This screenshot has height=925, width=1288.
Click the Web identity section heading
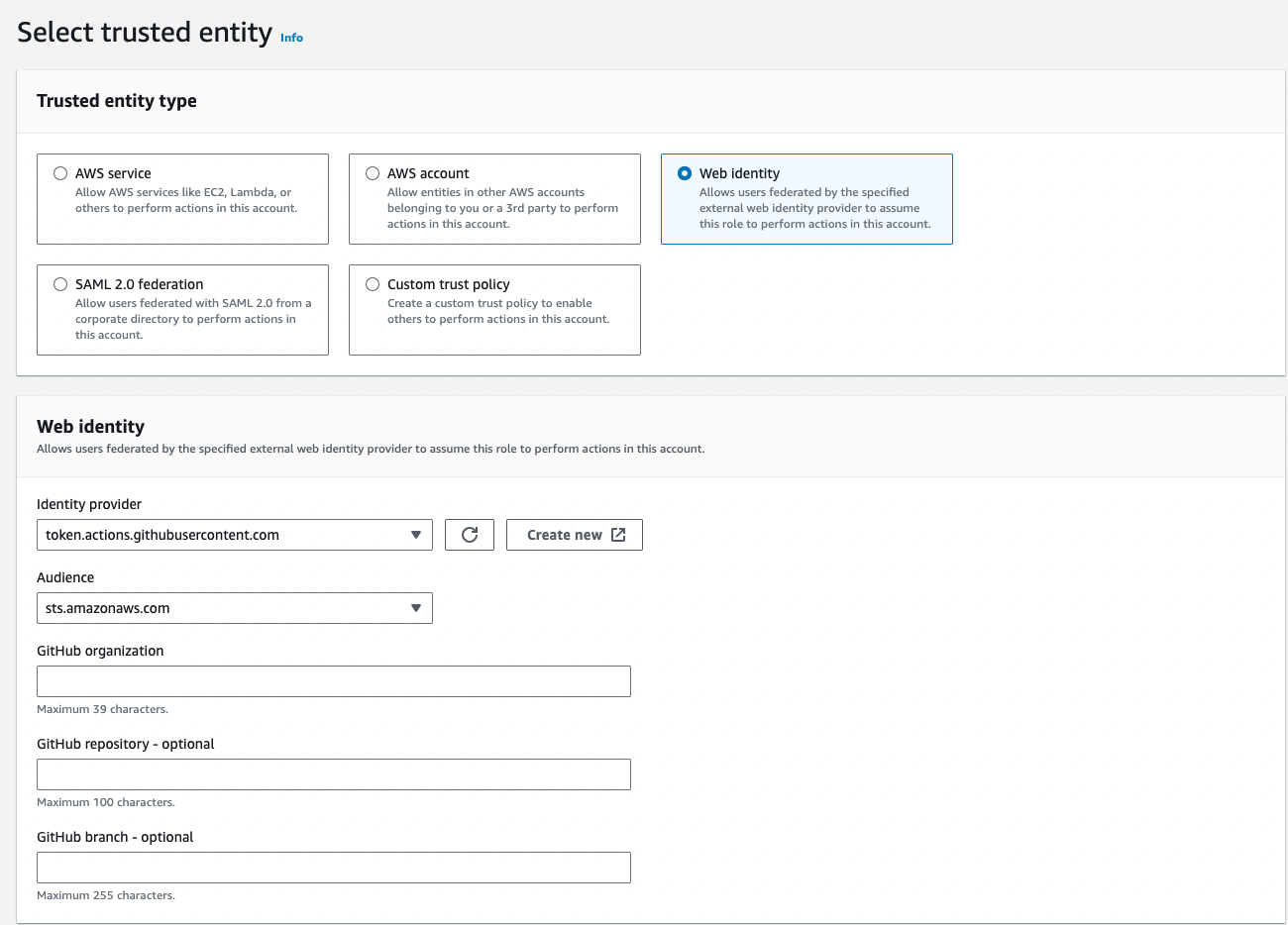click(90, 426)
